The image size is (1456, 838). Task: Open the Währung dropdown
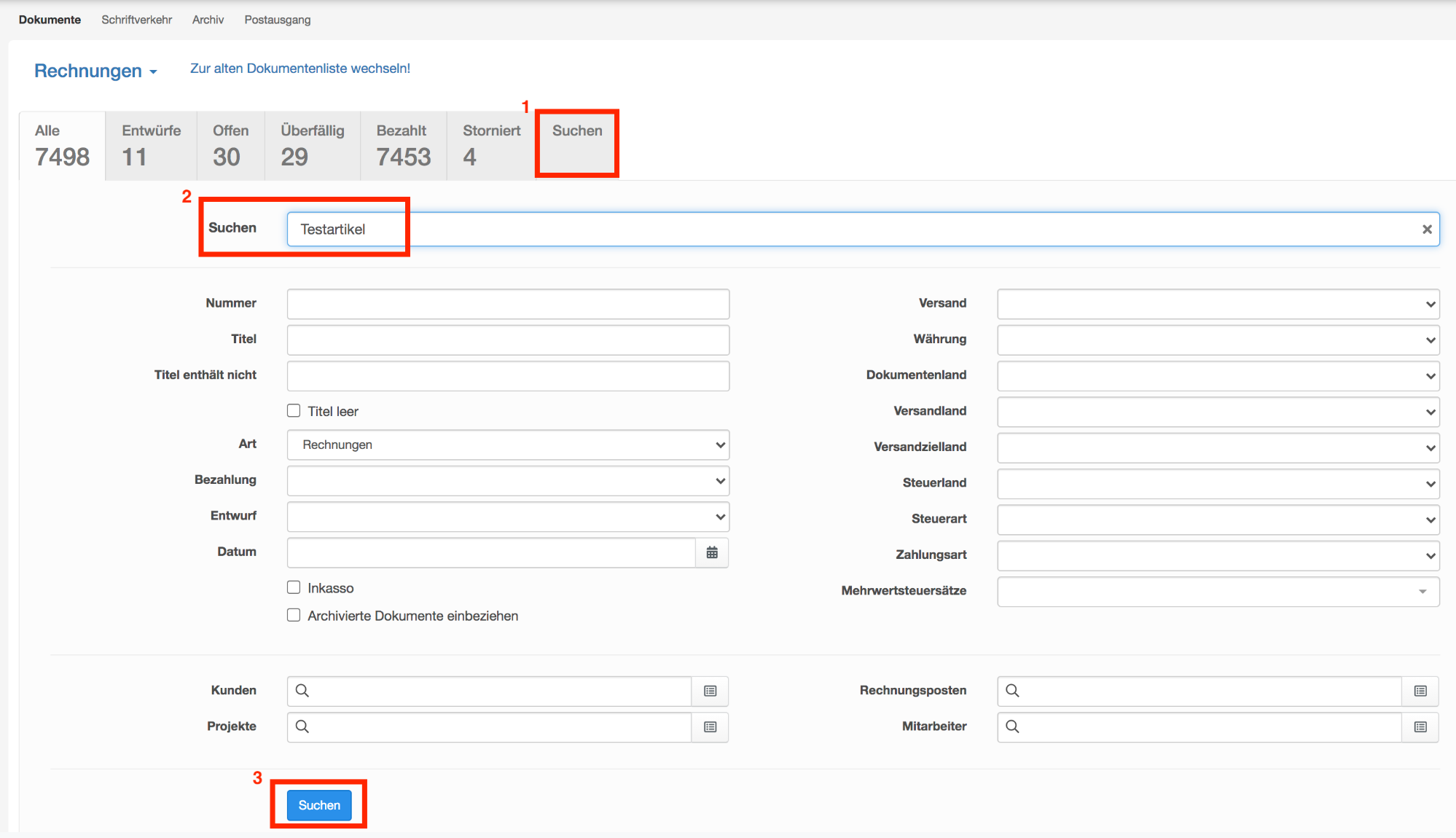click(1218, 340)
